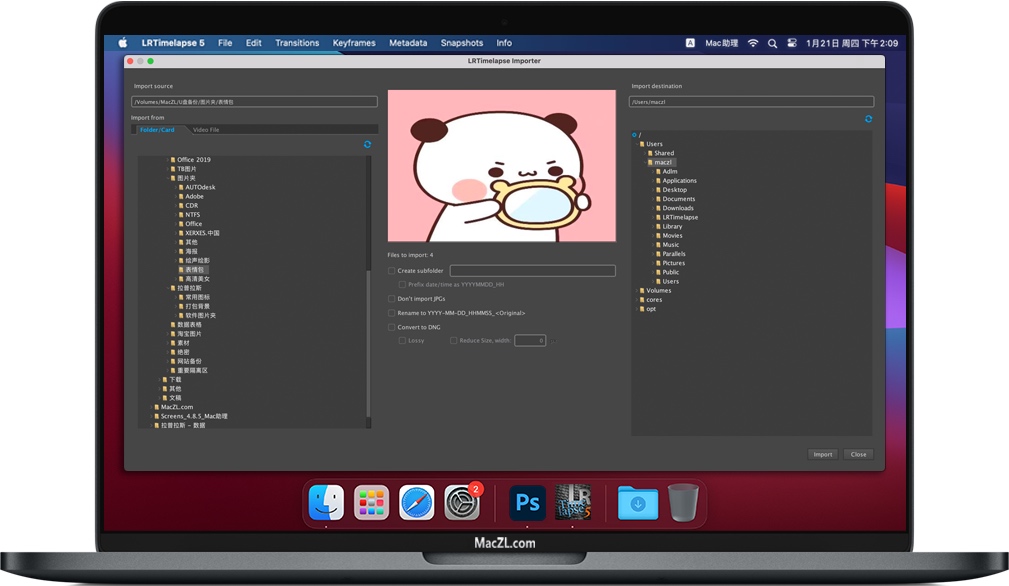Check Don't import JPGs
The image size is (1009, 586).
391,299
